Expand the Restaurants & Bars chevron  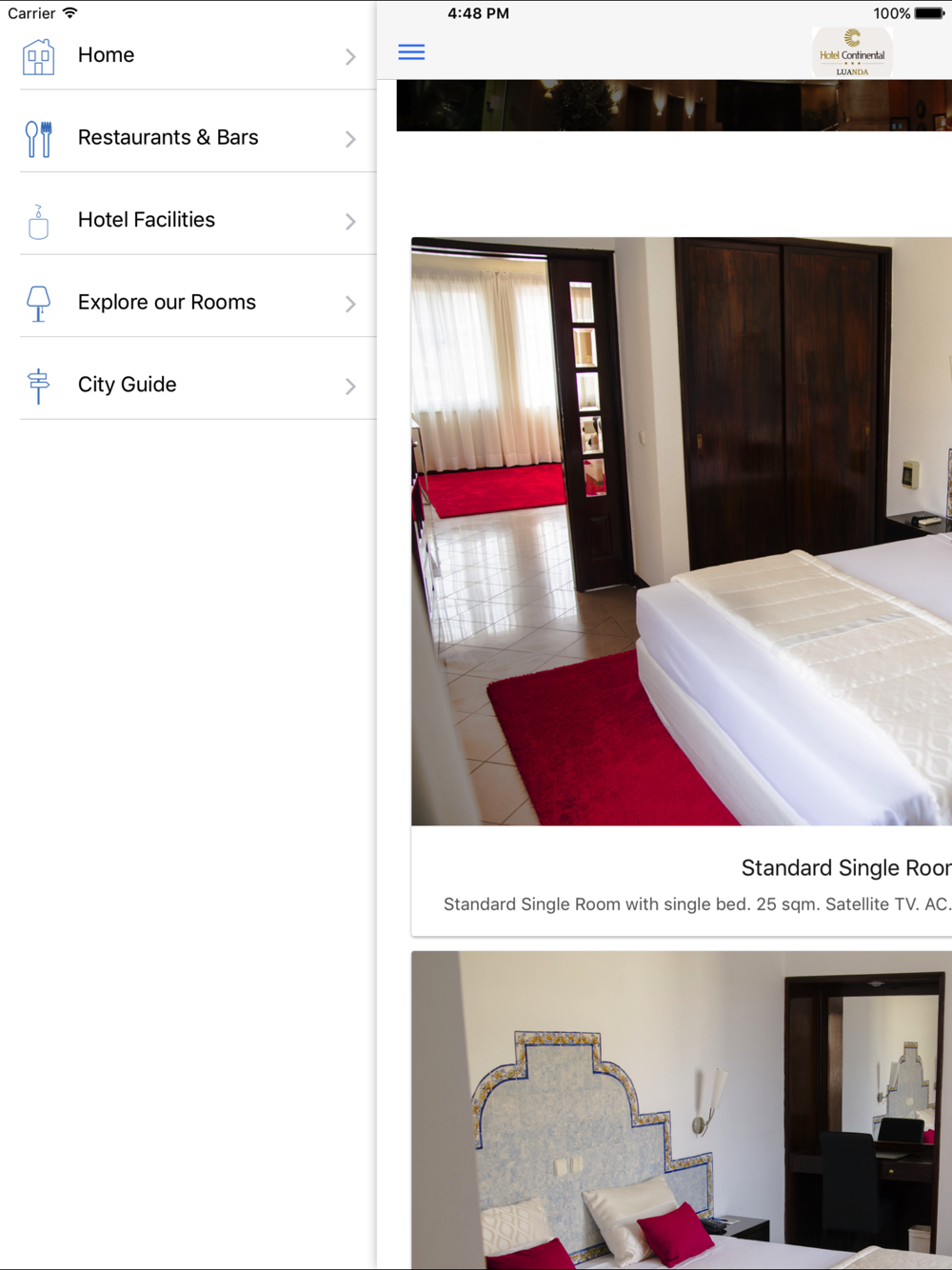coord(350,139)
